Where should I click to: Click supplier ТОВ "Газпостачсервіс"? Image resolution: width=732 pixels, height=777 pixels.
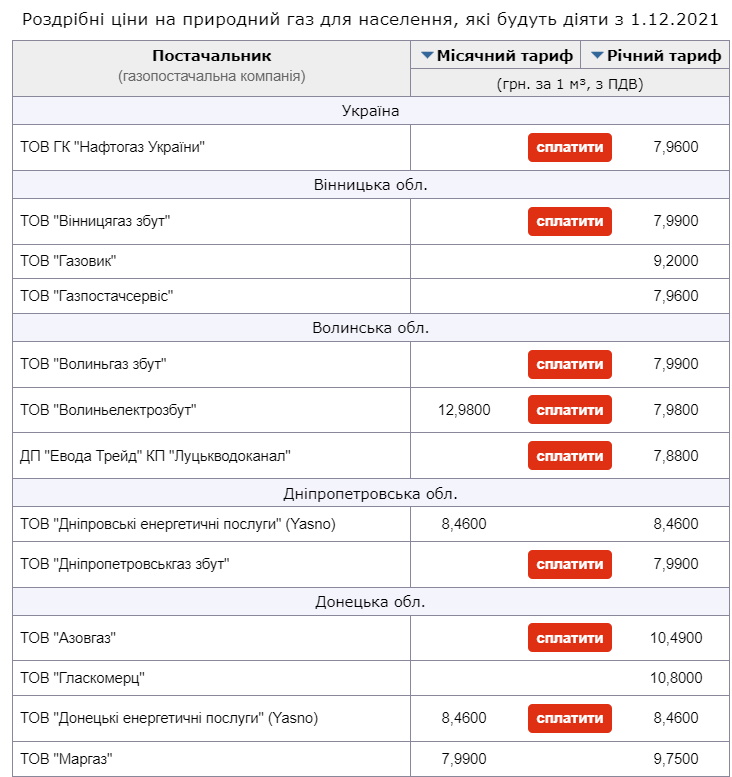pyautogui.click(x=97, y=296)
